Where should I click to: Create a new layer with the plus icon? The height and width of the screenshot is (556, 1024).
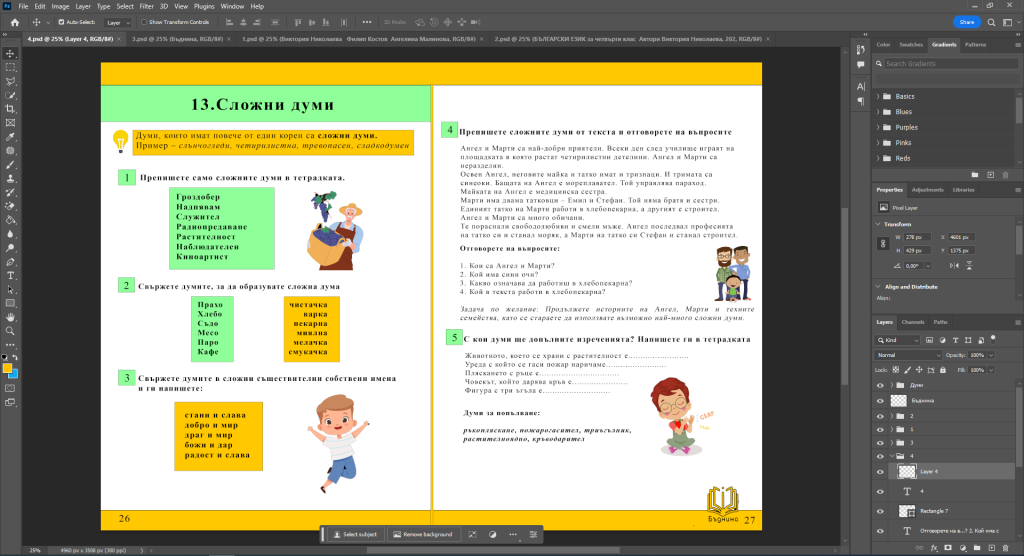(990, 549)
